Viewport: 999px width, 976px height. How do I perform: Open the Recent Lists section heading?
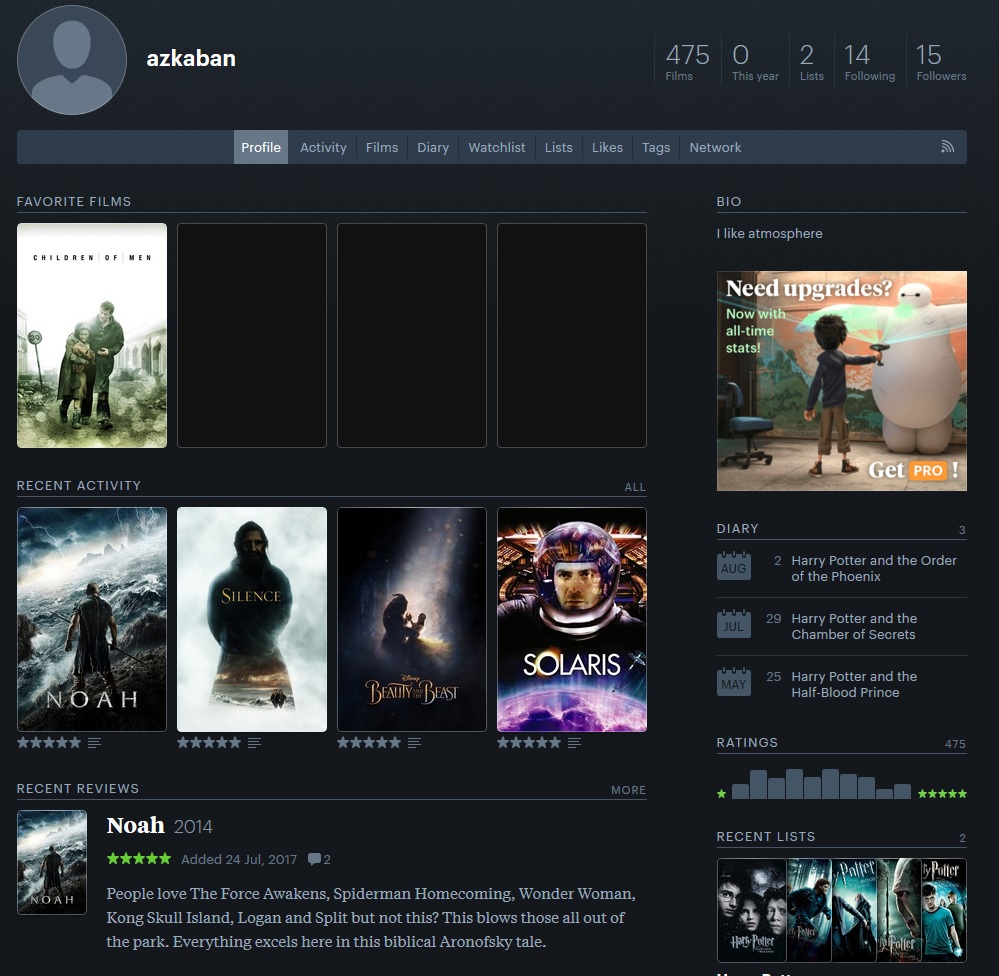766,836
